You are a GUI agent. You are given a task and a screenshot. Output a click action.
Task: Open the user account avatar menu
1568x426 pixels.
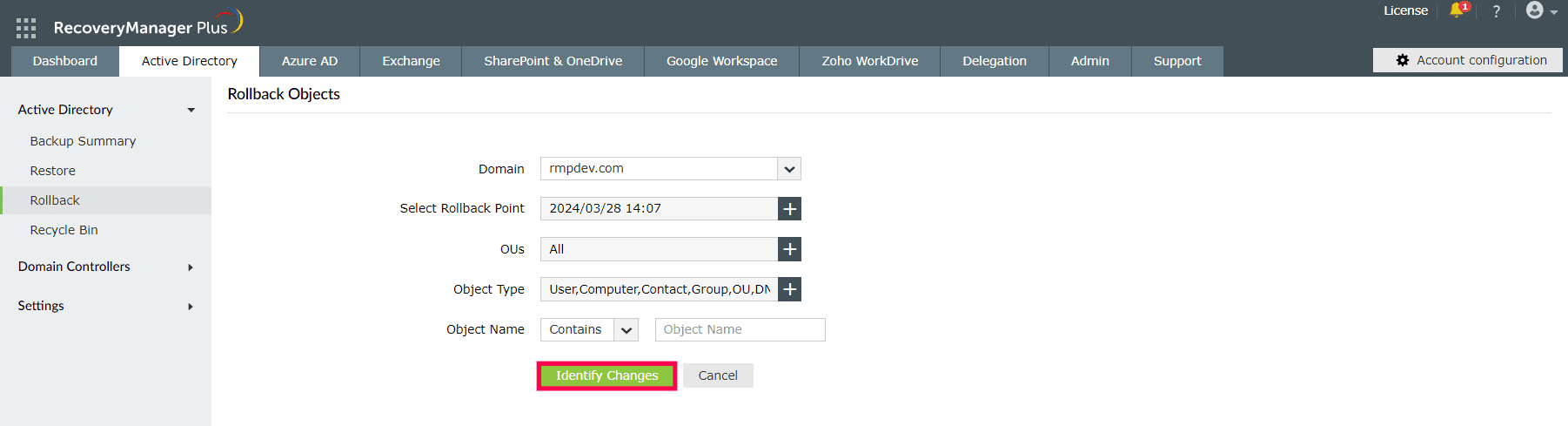[1541, 10]
